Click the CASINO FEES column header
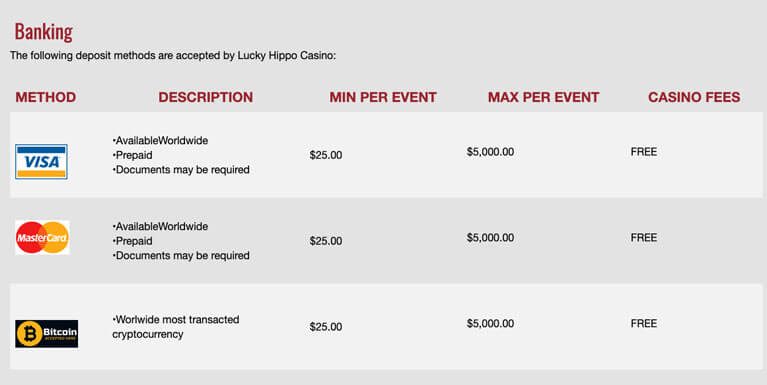This screenshot has width=767, height=385. click(694, 97)
